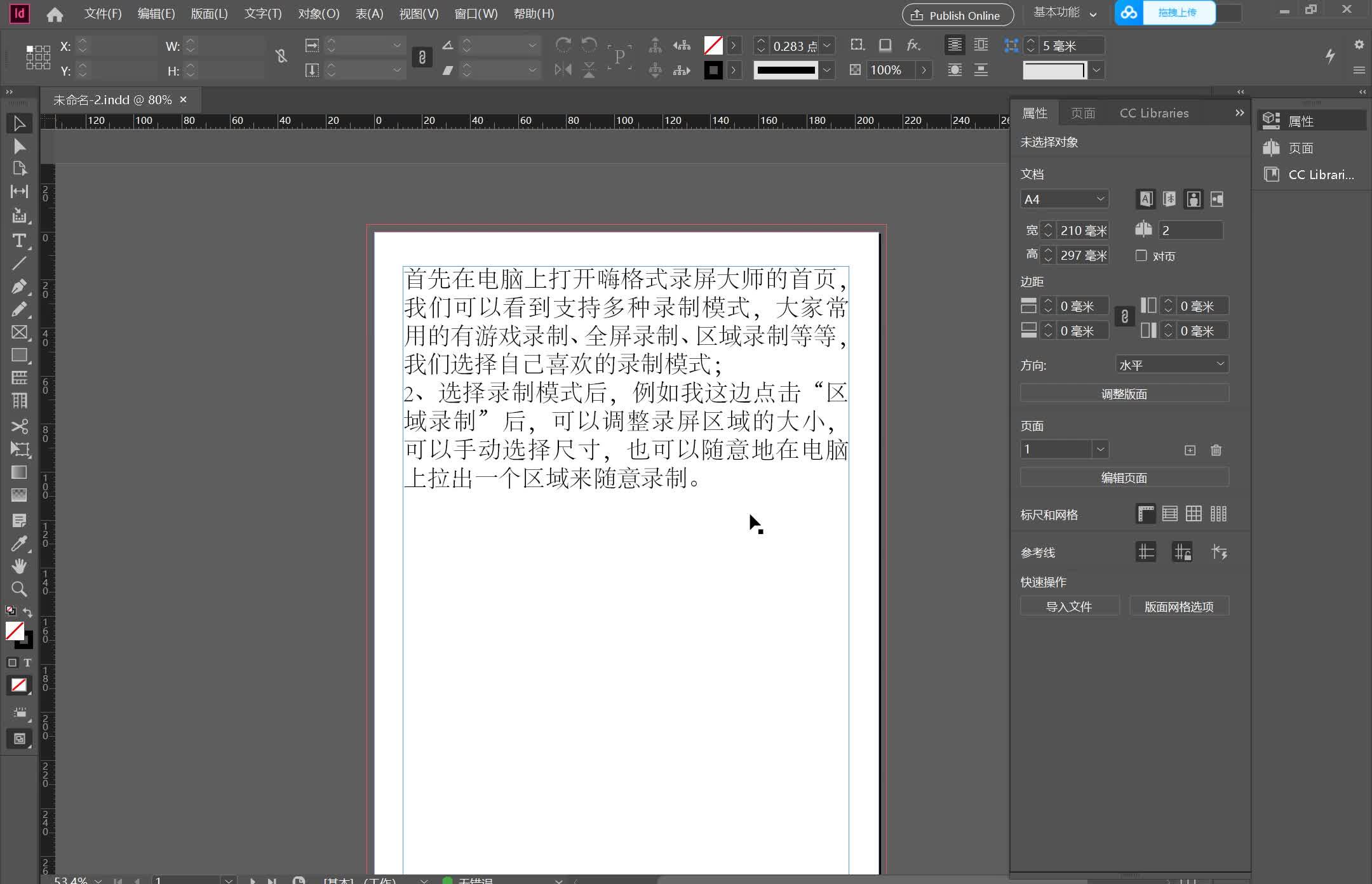
Task: Select the Rectangle Frame tool
Action: tap(20, 332)
